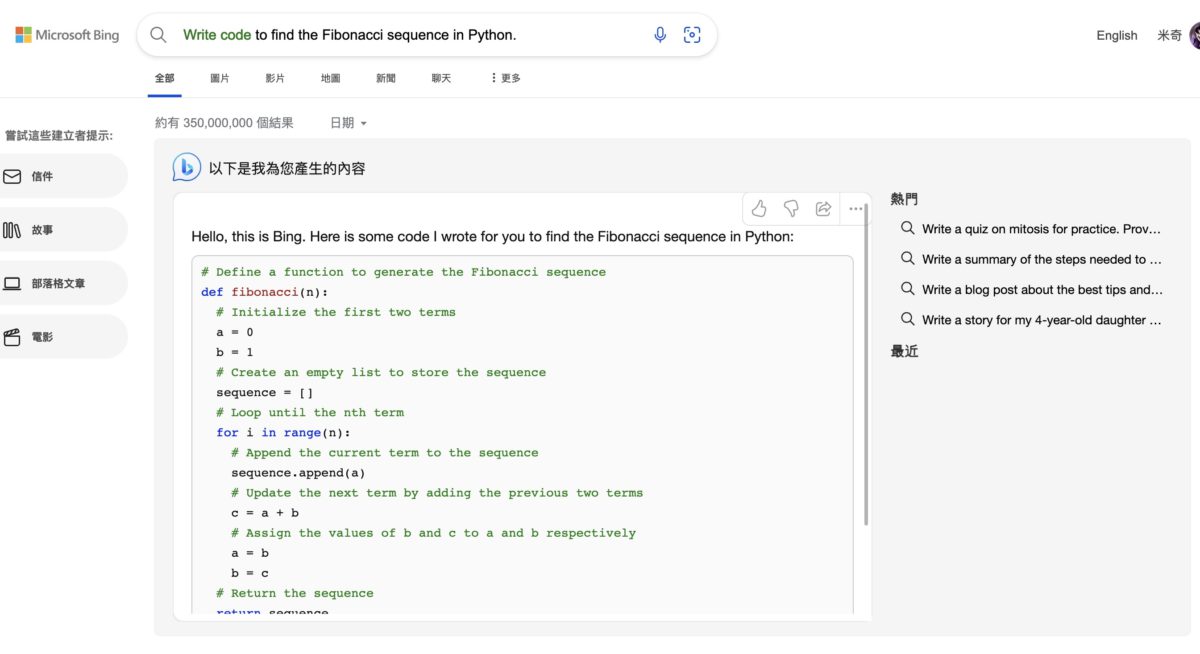
Task: Click the Microsoft Bing logo
Action: point(66,34)
